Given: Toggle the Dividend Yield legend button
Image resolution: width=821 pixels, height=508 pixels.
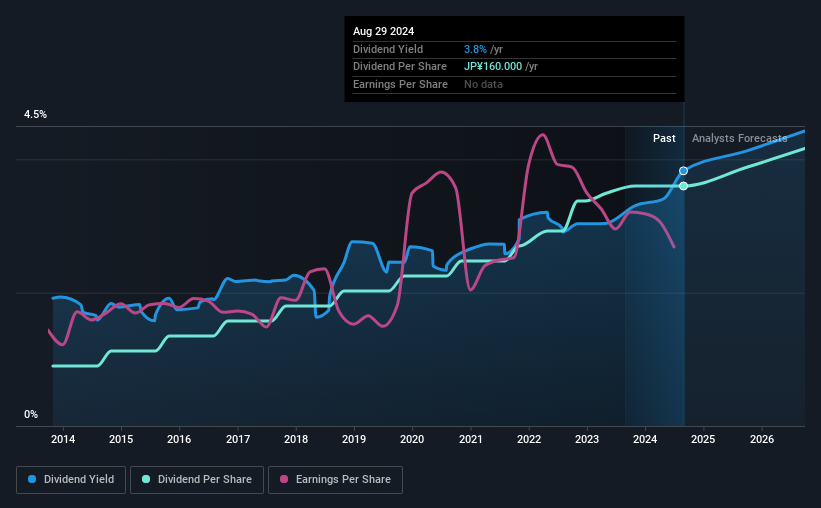Looking at the screenshot, I should click(71, 480).
